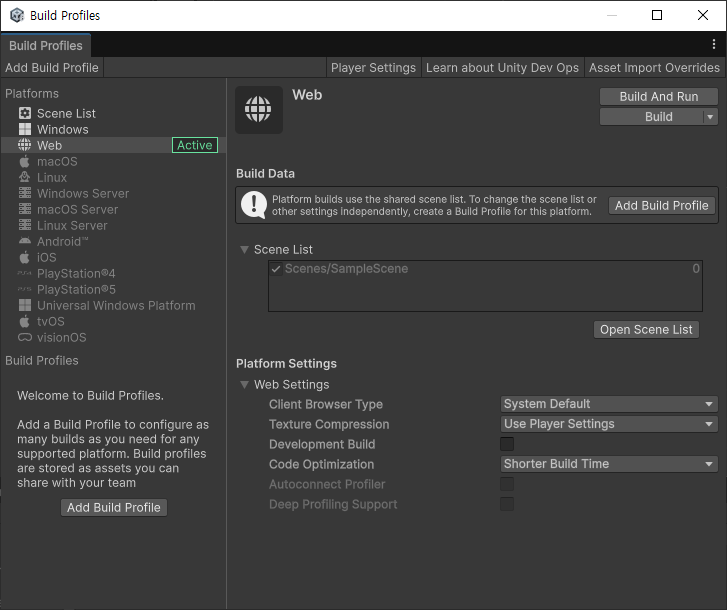Click the Linux penguin icon
Image resolution: width=727 pixels, height=610 pixels.
click(25, 177)
